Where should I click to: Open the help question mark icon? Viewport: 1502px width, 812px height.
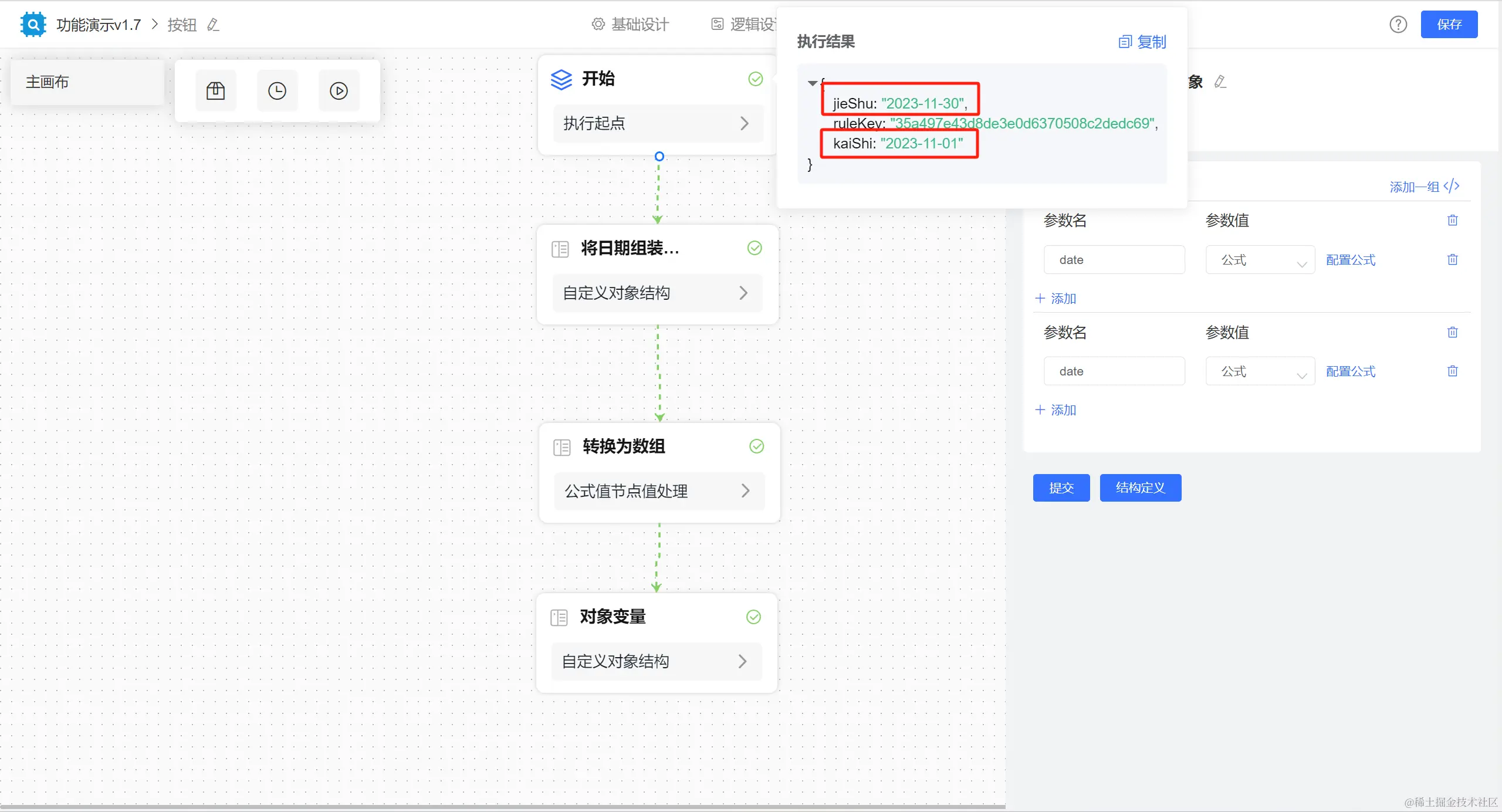tap(1398, 25)
